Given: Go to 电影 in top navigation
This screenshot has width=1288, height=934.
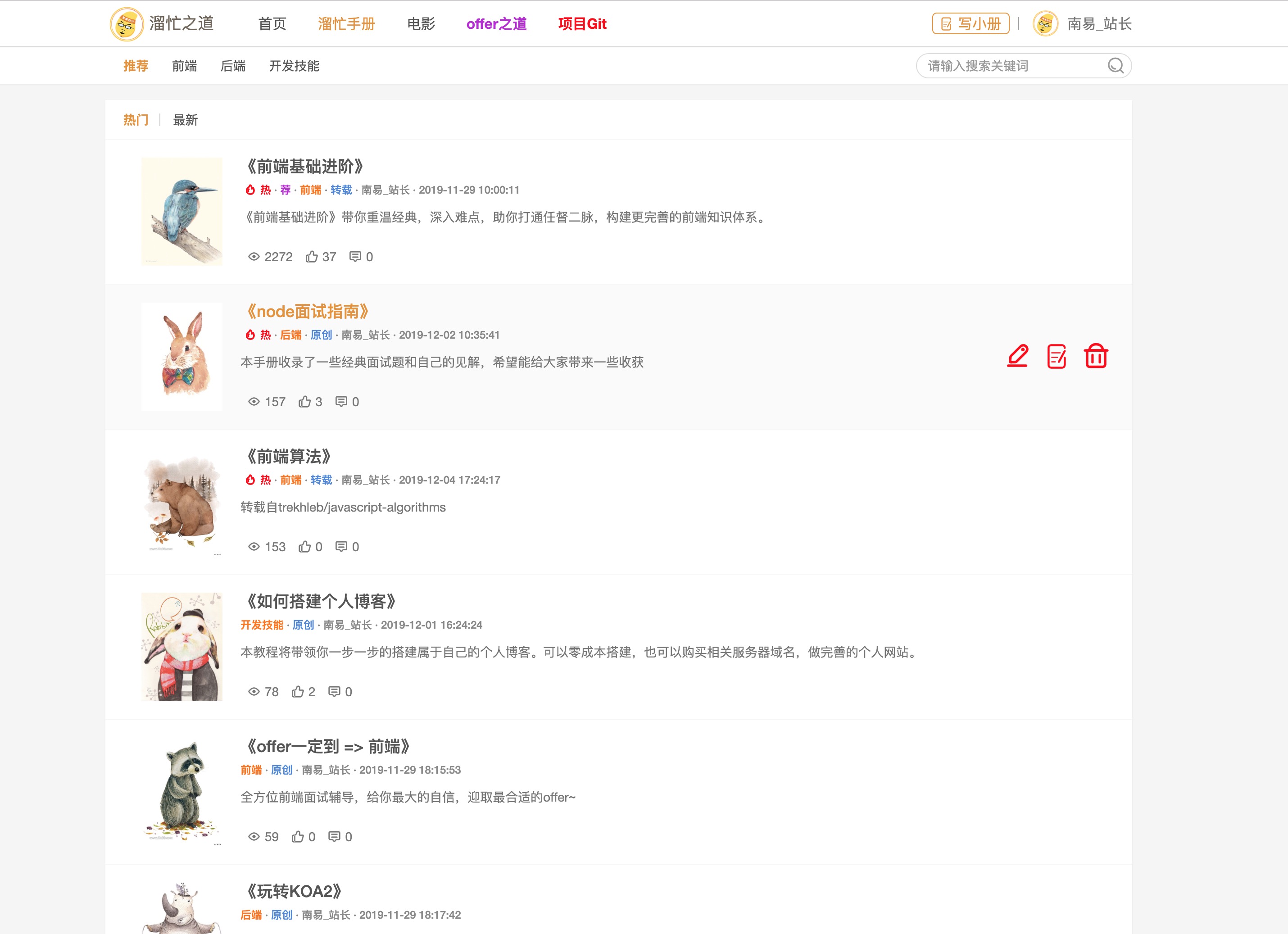Looking at the screenshot, I should pyautogui.click(x=421, y=24).
